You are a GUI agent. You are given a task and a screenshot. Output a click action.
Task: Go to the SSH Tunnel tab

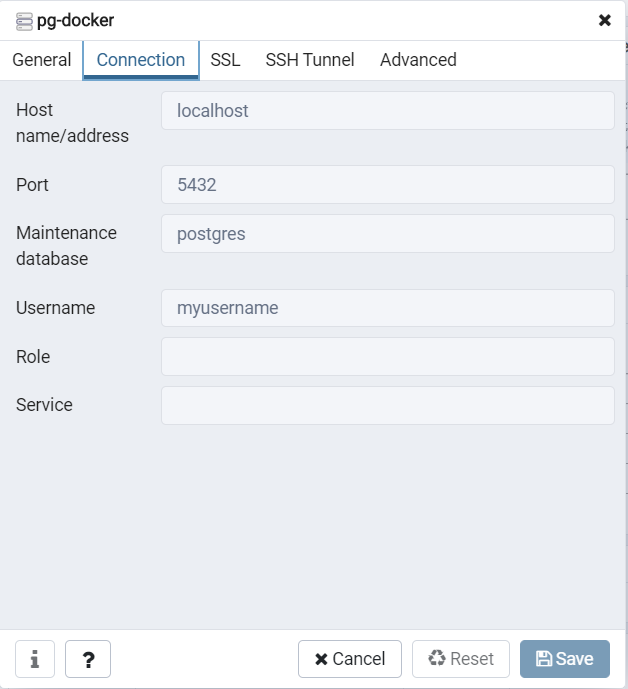click(x=310, y=60)
